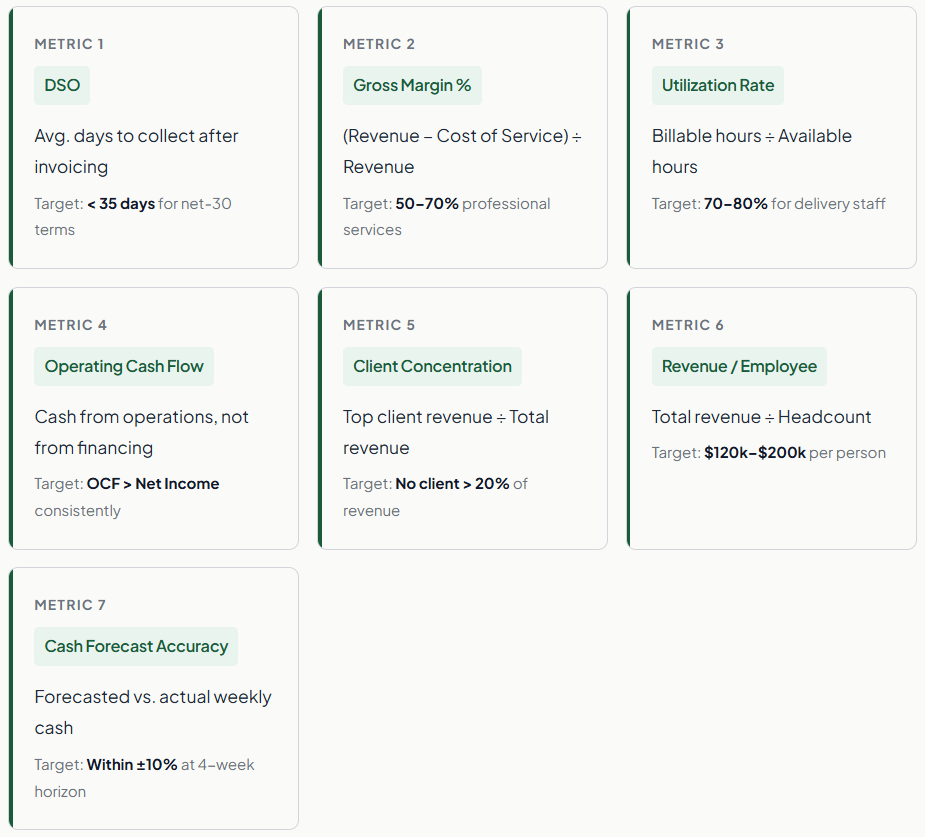Viewport: 925px width, 837px height.
Task: Click the 'Within ±10%' target value
Action: (132, 765)
